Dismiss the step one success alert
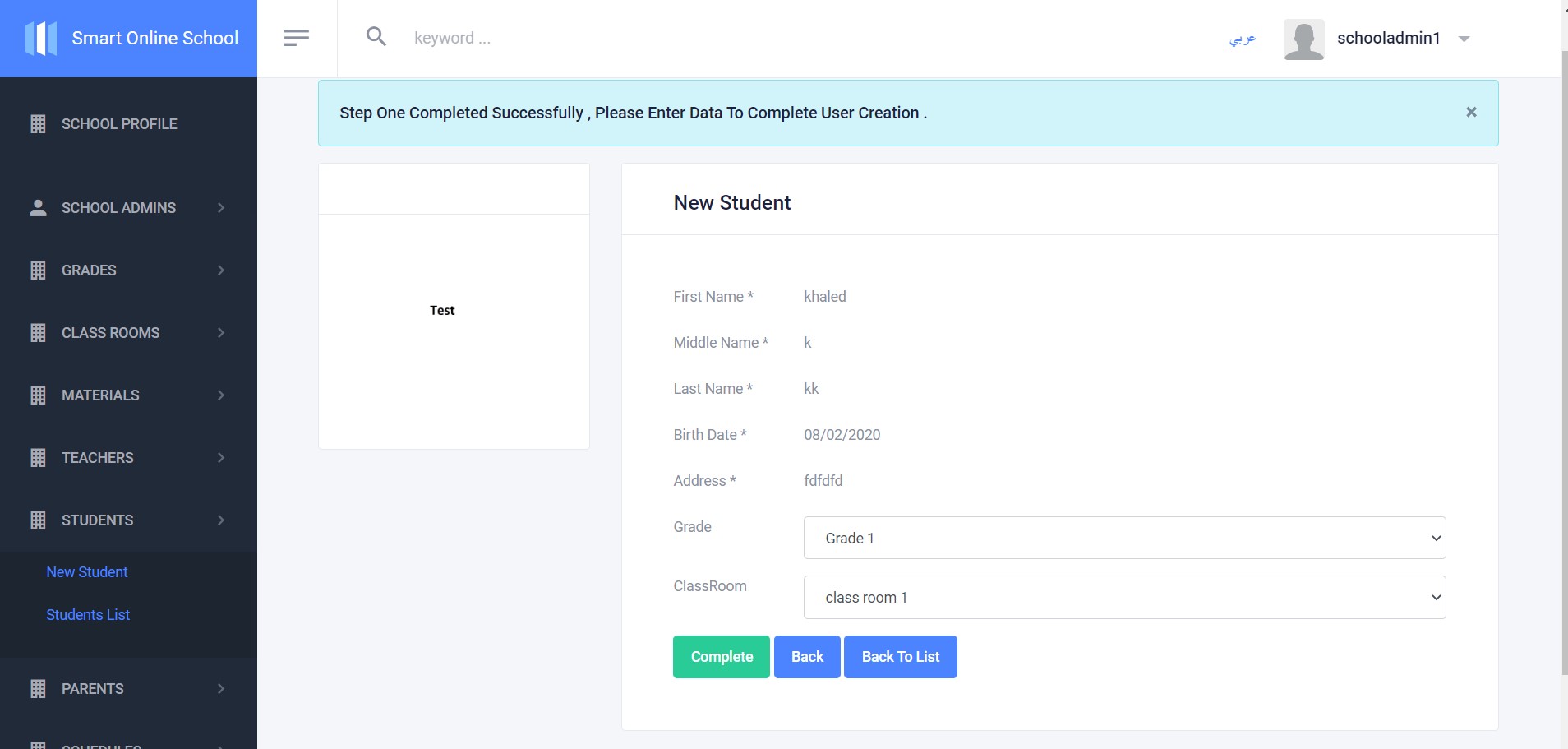The height and width of the screenshot is (749, 1568). 1471,112
